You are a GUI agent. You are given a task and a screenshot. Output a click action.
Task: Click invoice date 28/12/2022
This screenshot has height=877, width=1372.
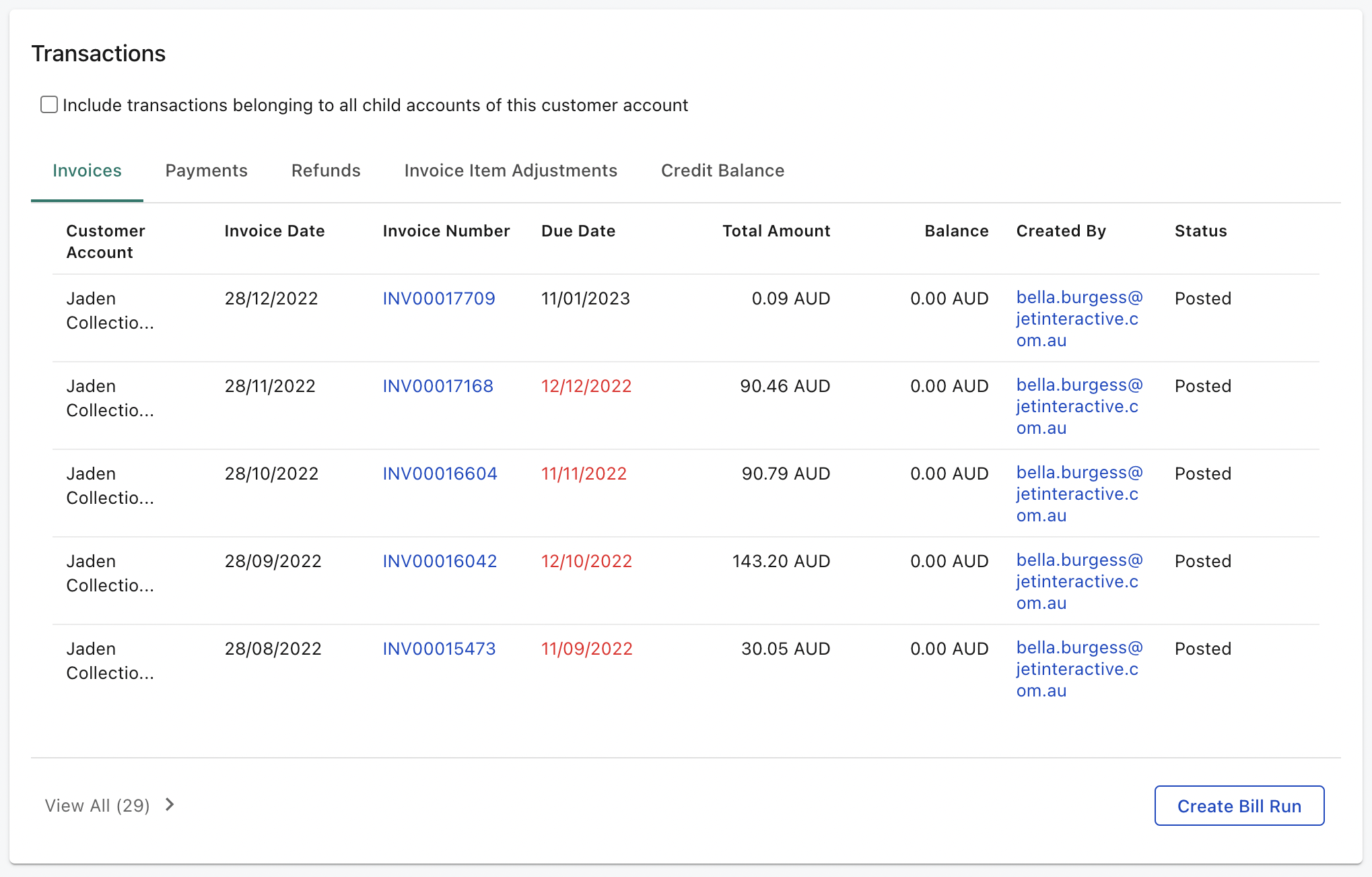pos(271,298)
